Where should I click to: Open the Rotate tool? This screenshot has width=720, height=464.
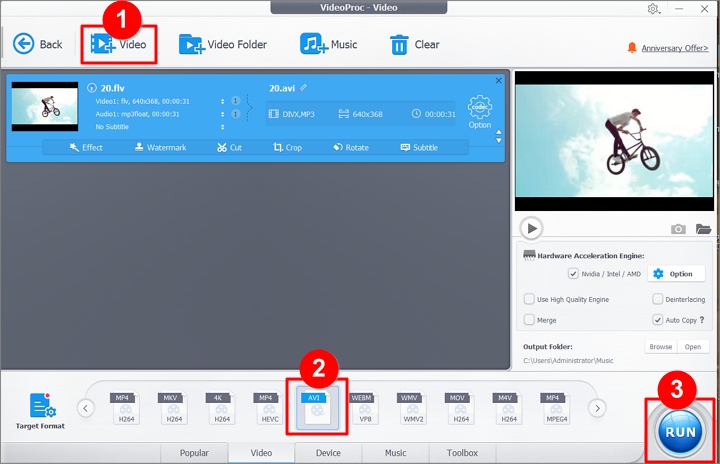click(351, 147)
